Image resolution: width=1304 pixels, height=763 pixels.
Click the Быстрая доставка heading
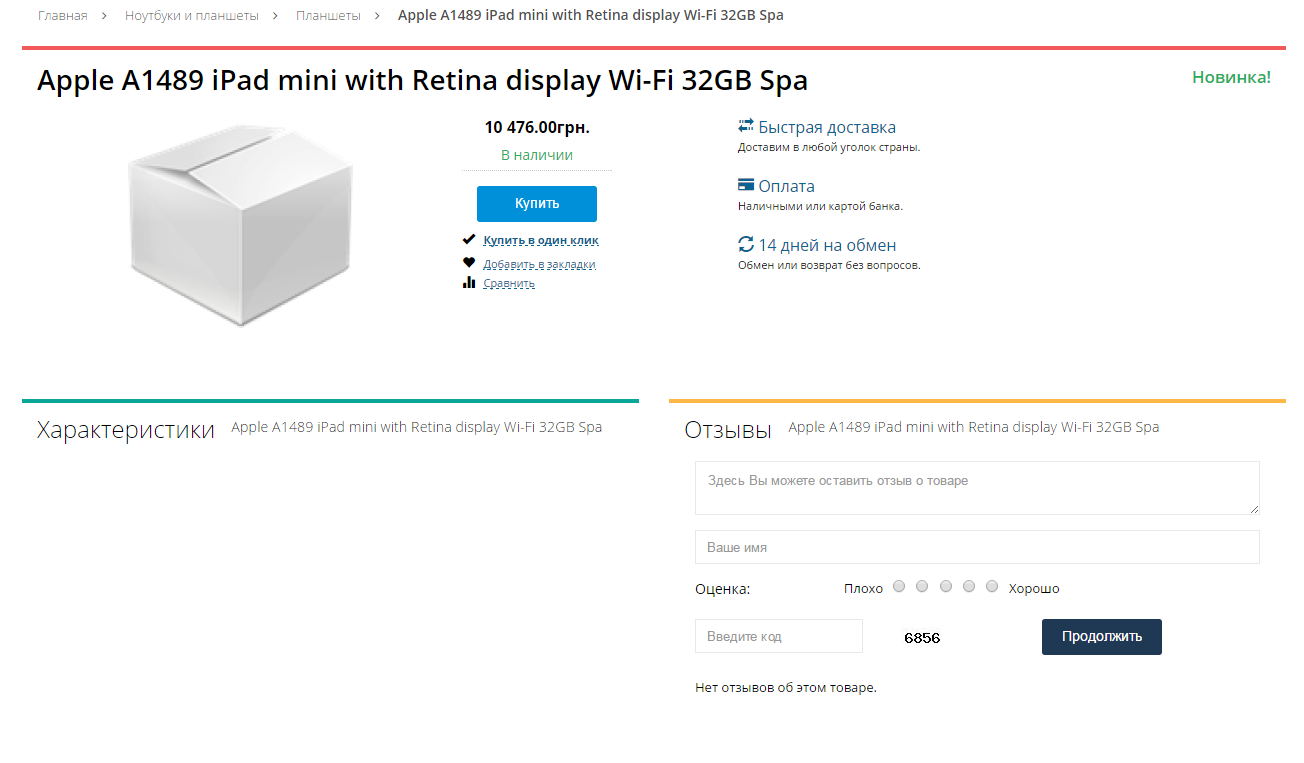coord(827,127)
